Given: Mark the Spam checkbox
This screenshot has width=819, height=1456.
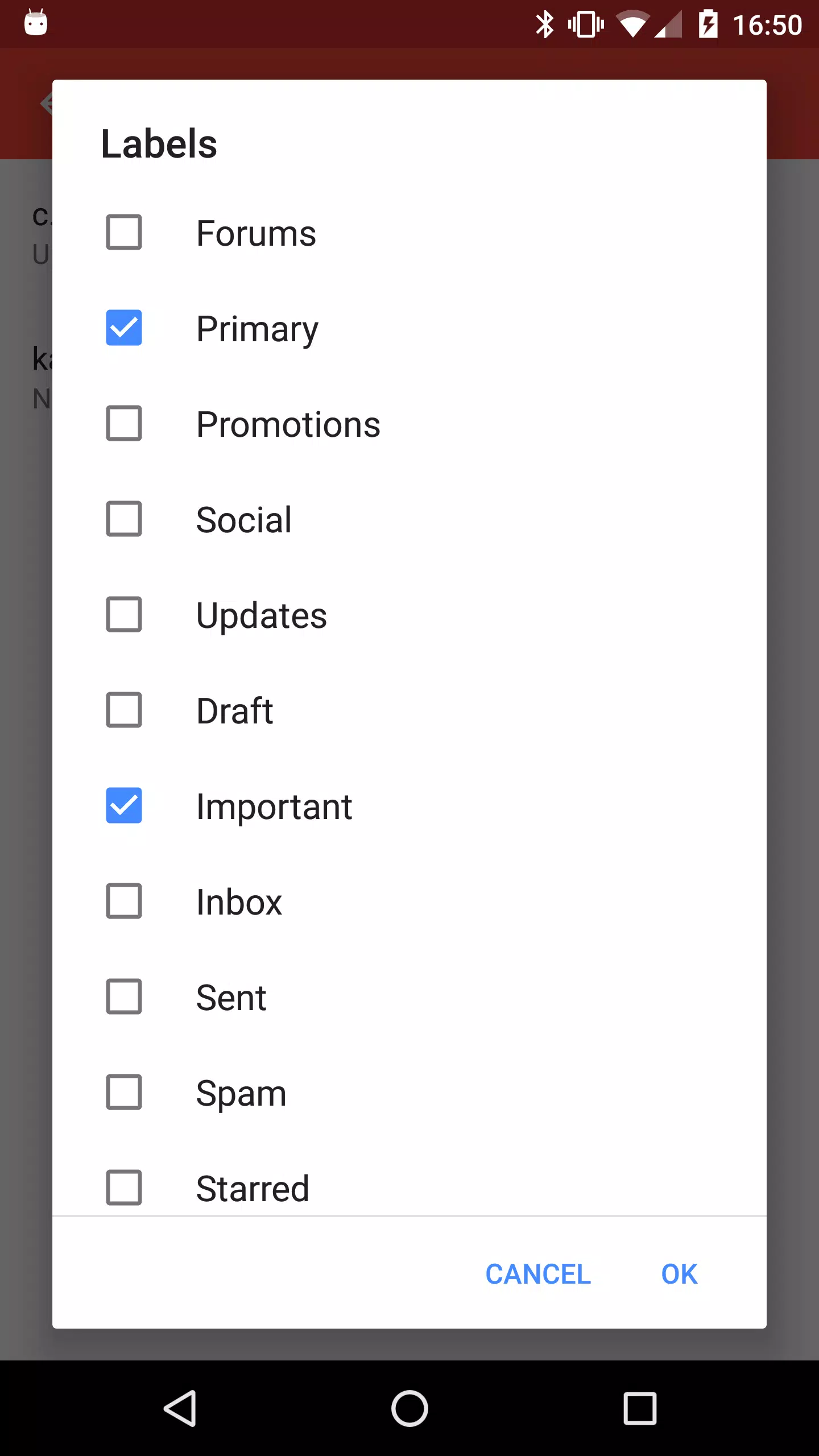Looking at the screenshot, I should (124, 1092).
